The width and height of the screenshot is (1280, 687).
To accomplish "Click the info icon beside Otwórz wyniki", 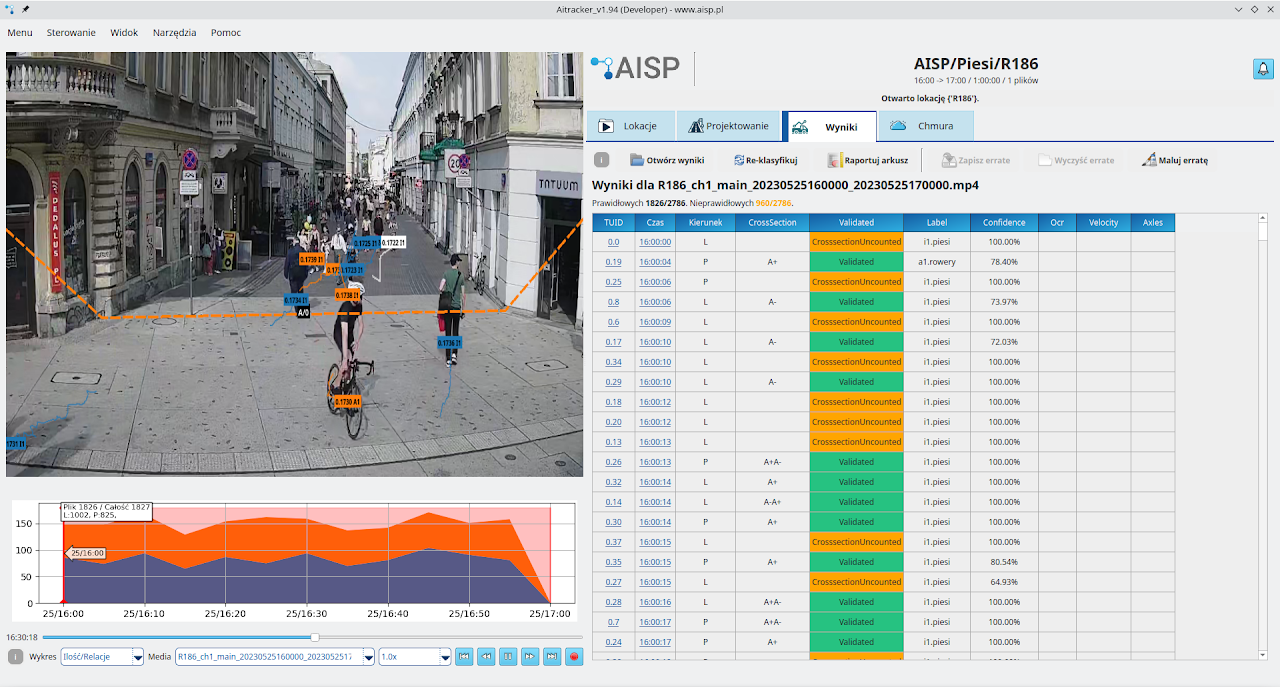I will point(601,160).
